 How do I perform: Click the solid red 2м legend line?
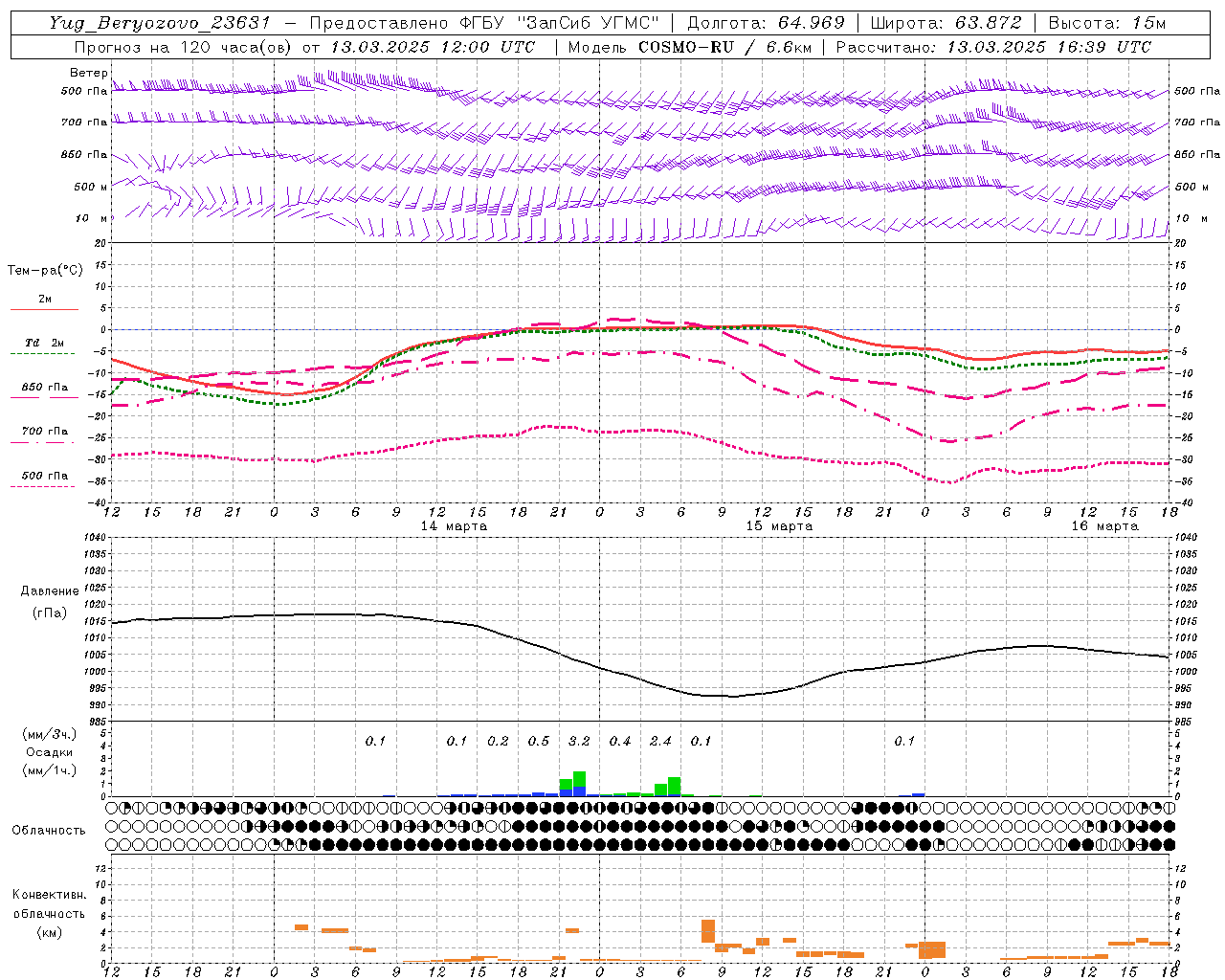click(44, 310)
